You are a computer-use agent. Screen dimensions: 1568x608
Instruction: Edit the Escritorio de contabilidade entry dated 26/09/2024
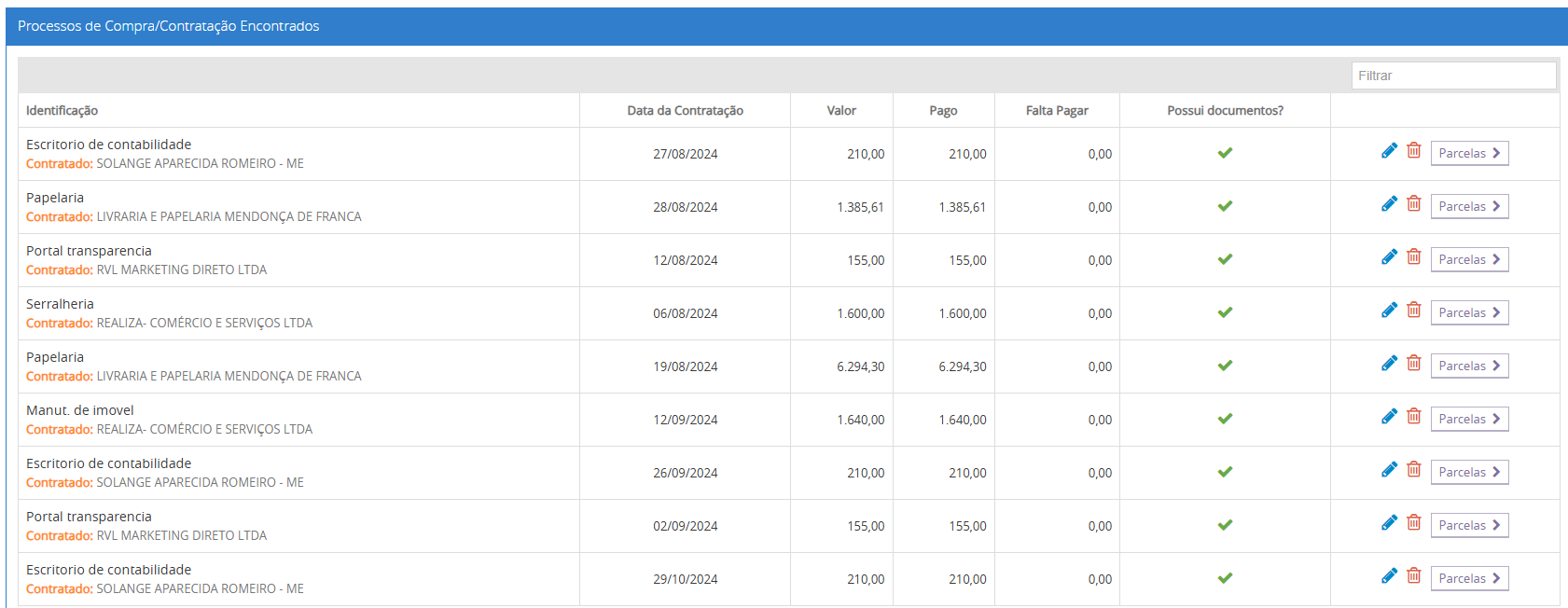tap(1389, 470)
